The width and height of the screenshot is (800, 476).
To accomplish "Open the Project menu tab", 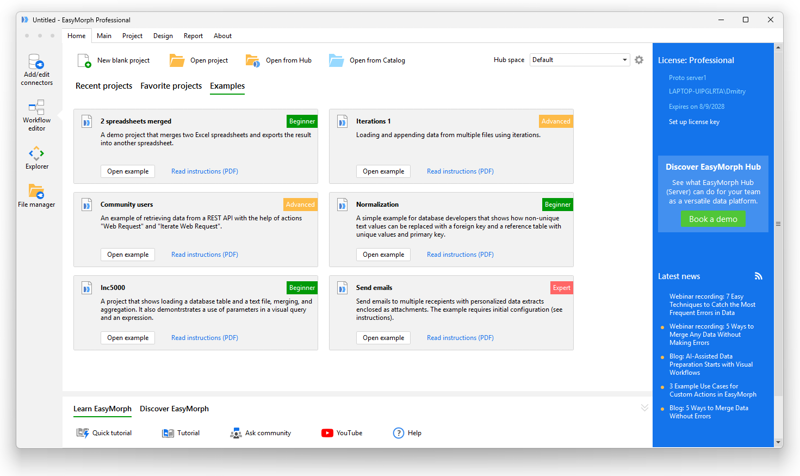I will [132, 36].
